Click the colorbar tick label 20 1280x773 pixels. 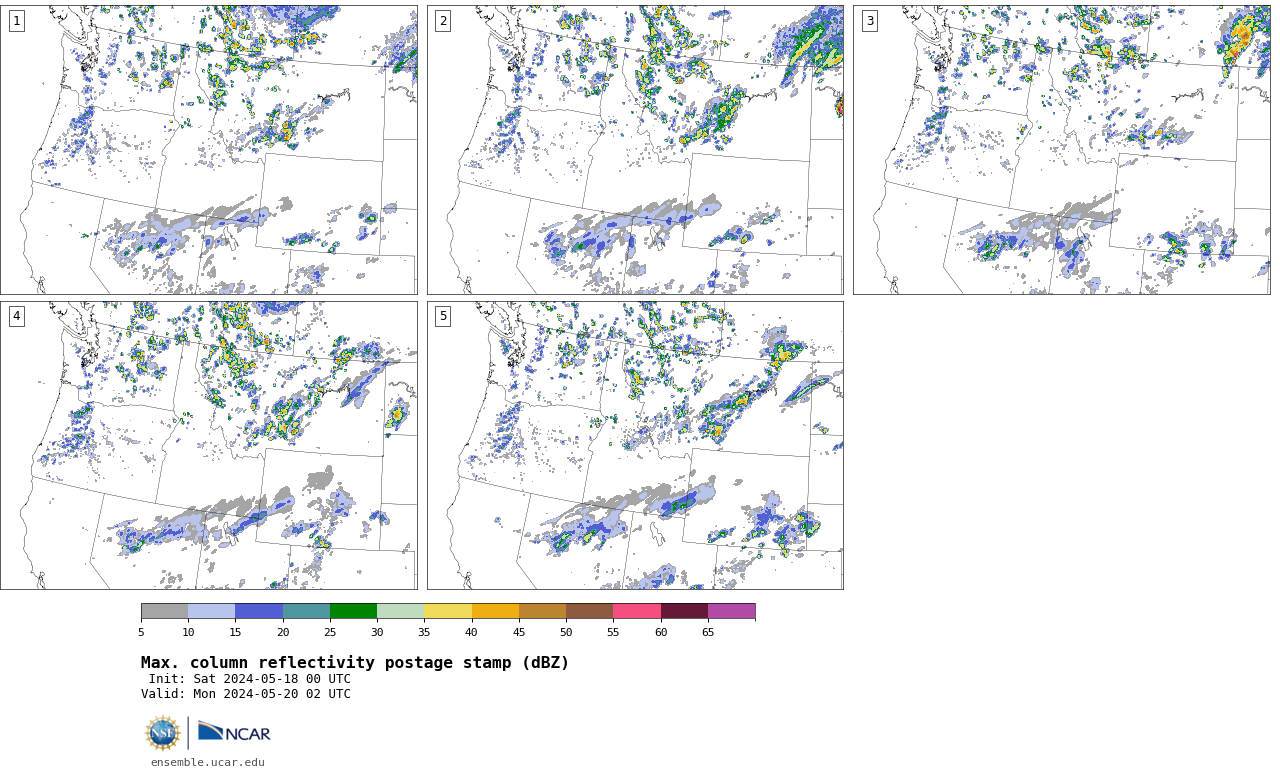point(283,632)
